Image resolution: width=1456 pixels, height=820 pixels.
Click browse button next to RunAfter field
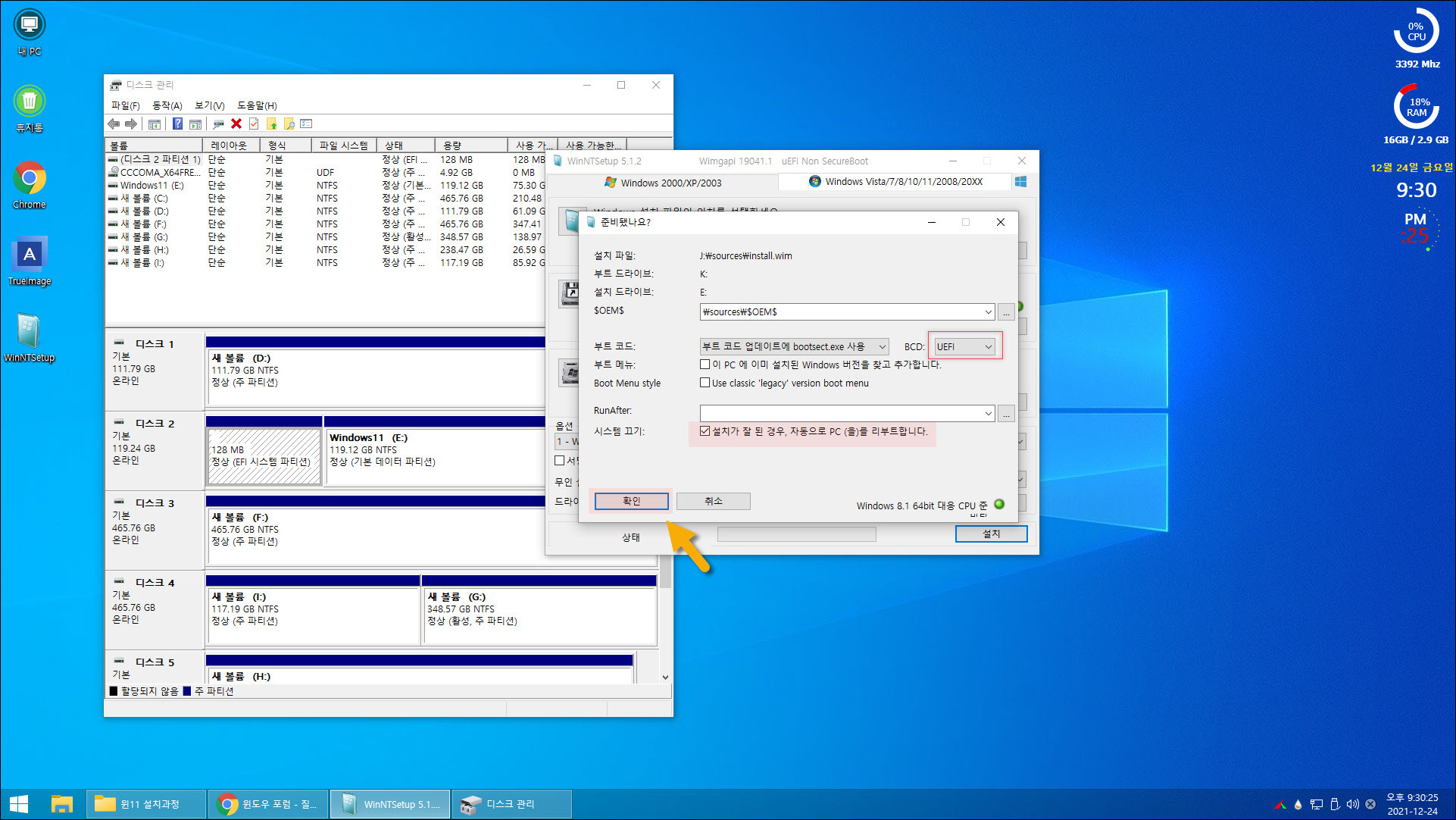point(1006,414)
